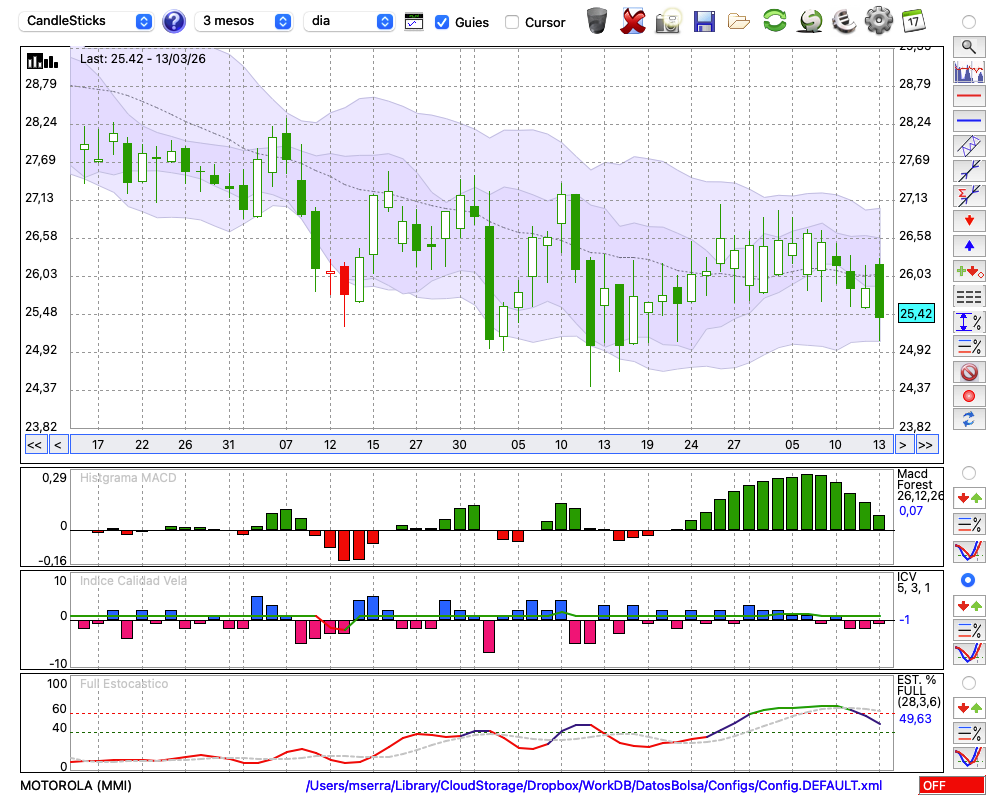Add a blue up arrow marker
This screenshot has height=800, width=1000.
click(x=969, y=246)
